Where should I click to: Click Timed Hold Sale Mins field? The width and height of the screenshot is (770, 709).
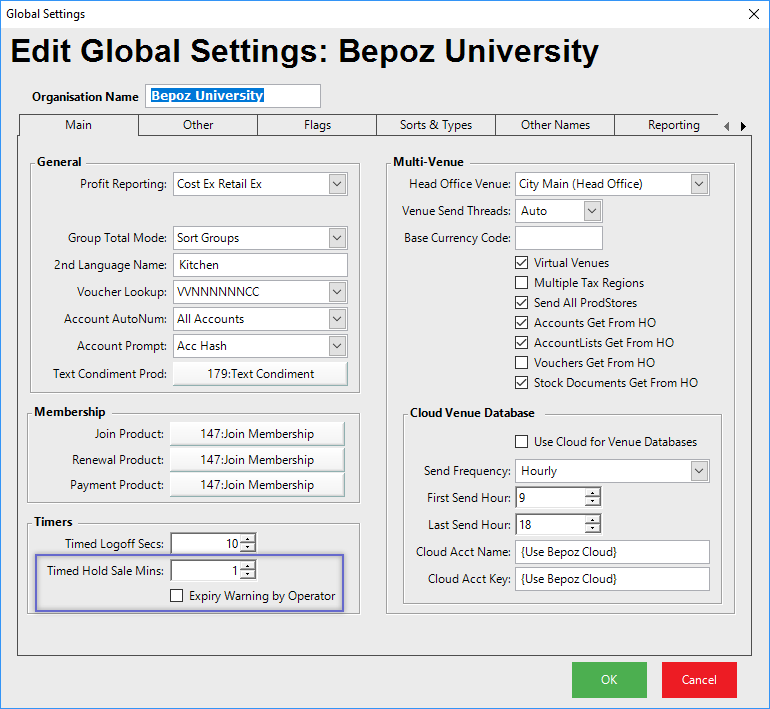click(x=206, y=571)
